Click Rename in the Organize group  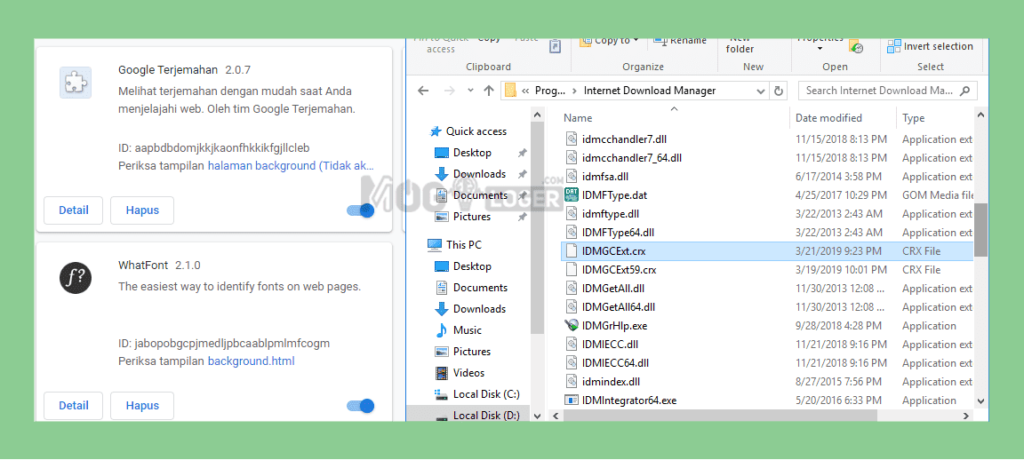coord(680,41)
